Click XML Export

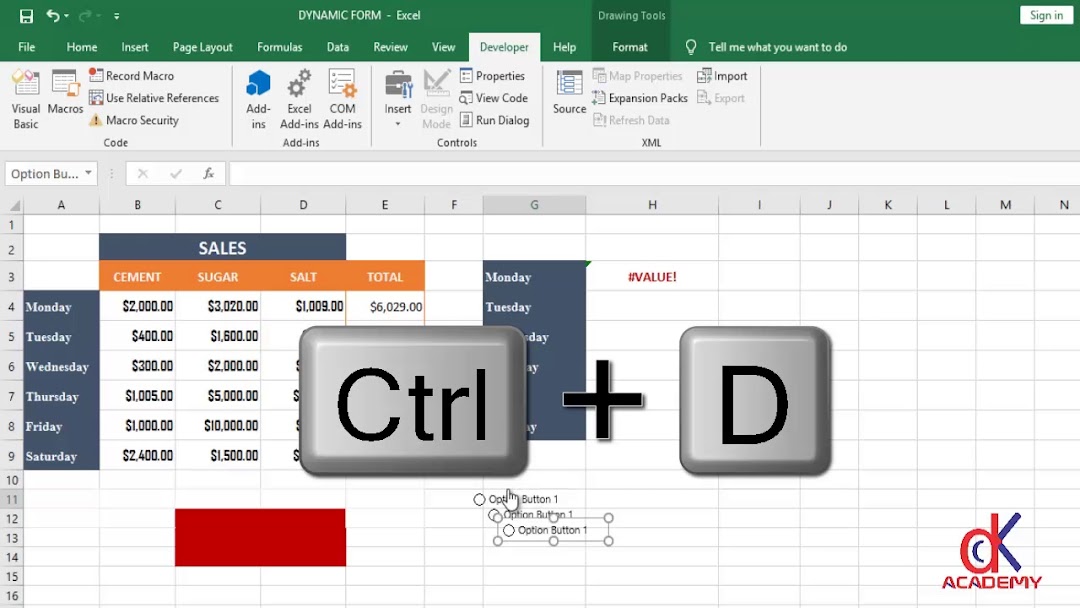(720, 98)
